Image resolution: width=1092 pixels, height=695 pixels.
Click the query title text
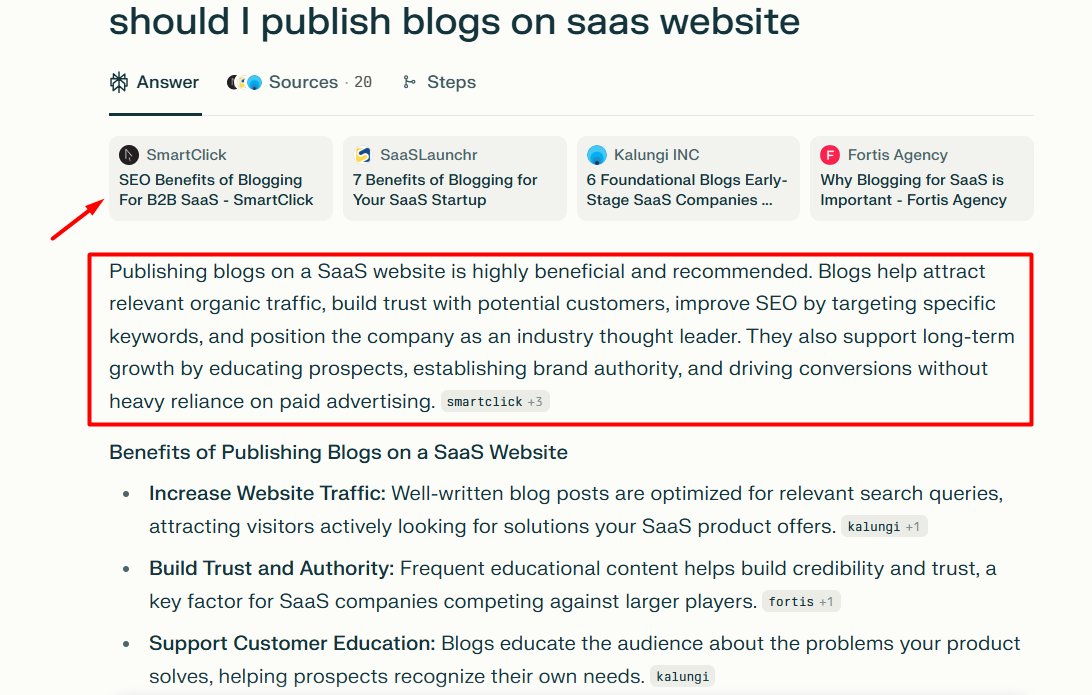tap(454, 22)
